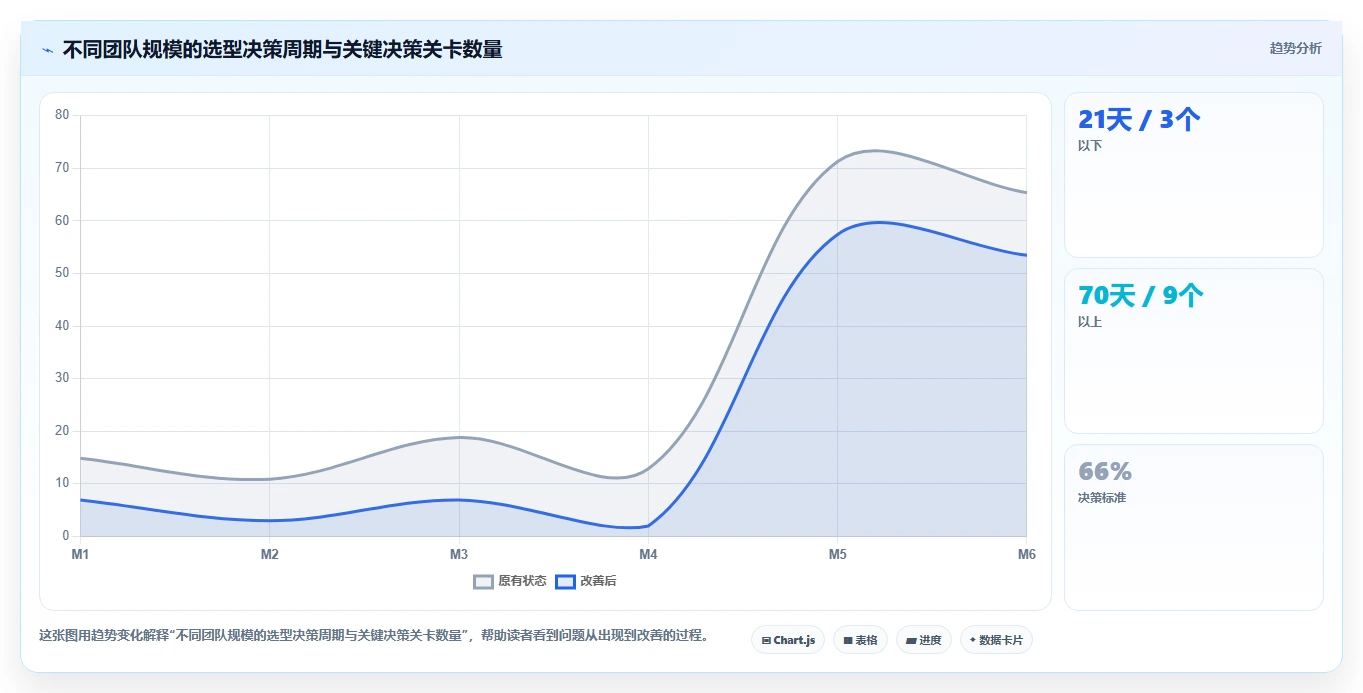Screen dimensions: 1363x693
Task: Click the M1 x-axis label
Action: click(80, 554)
